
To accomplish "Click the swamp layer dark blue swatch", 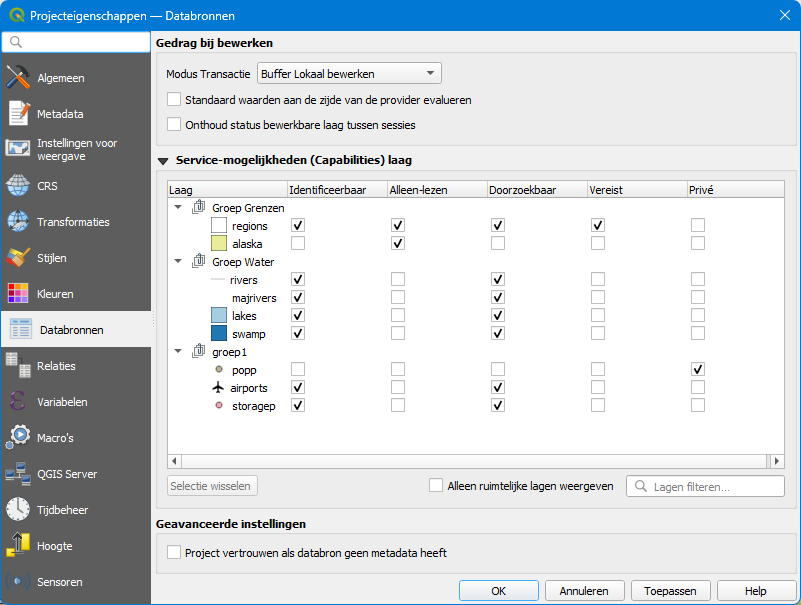I will click(219, 333).
